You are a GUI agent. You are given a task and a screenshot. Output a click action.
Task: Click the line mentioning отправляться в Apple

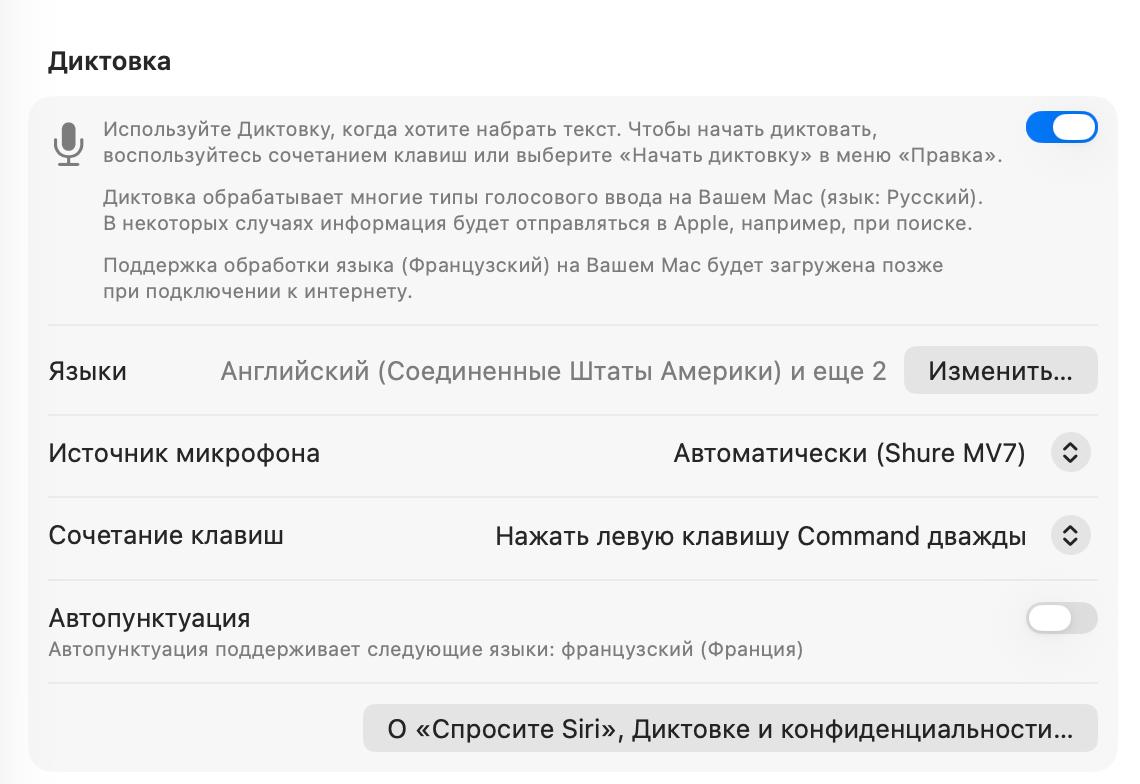tap(537, 223)
